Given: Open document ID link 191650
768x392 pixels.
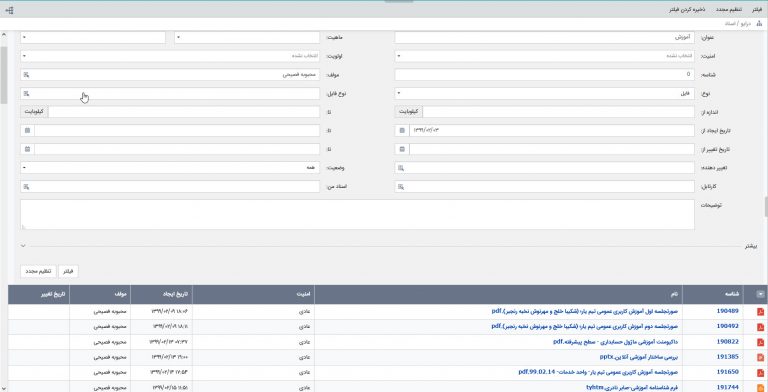Looking at the screenshot, I should pos(727,372).
